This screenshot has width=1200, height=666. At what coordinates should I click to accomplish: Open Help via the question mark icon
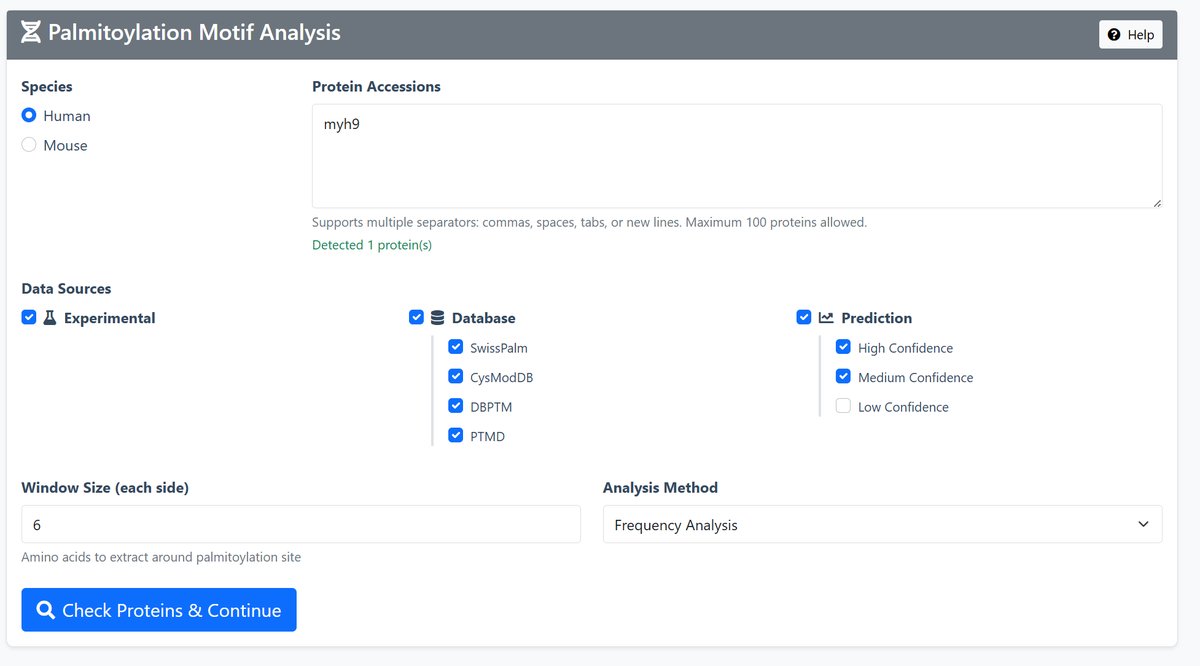click(x=1113, y=33)
